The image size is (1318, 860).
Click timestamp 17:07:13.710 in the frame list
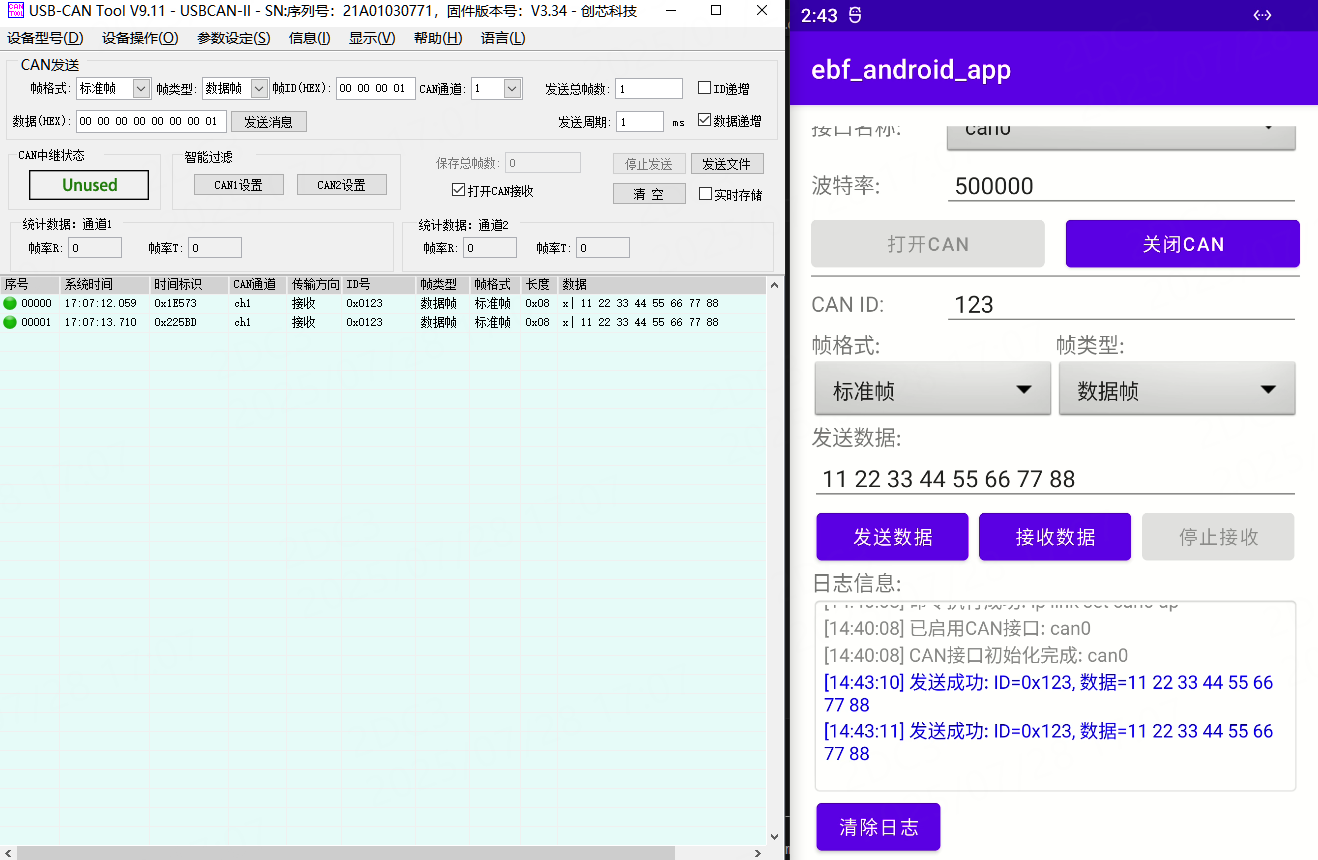pos(100,322)
